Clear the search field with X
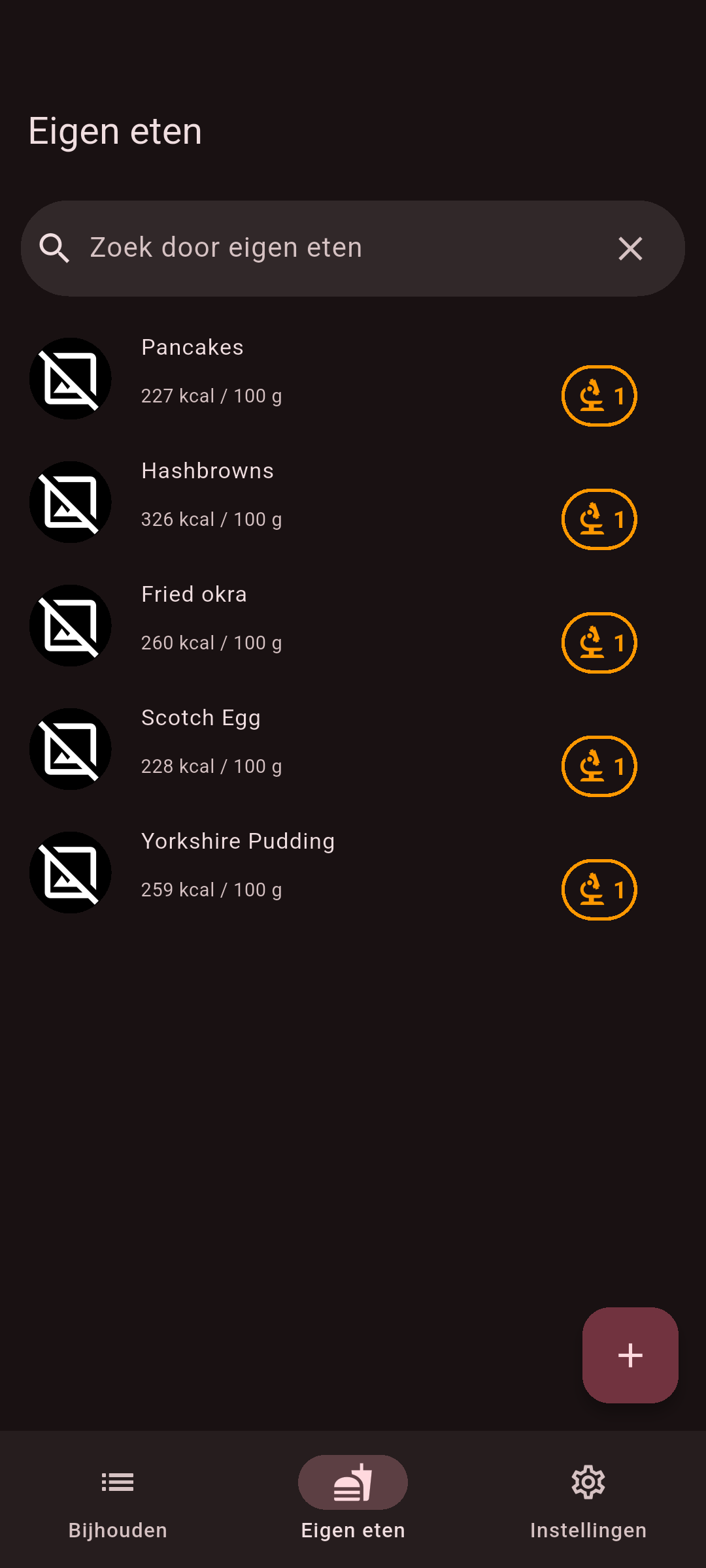 (x=630, y=248)
